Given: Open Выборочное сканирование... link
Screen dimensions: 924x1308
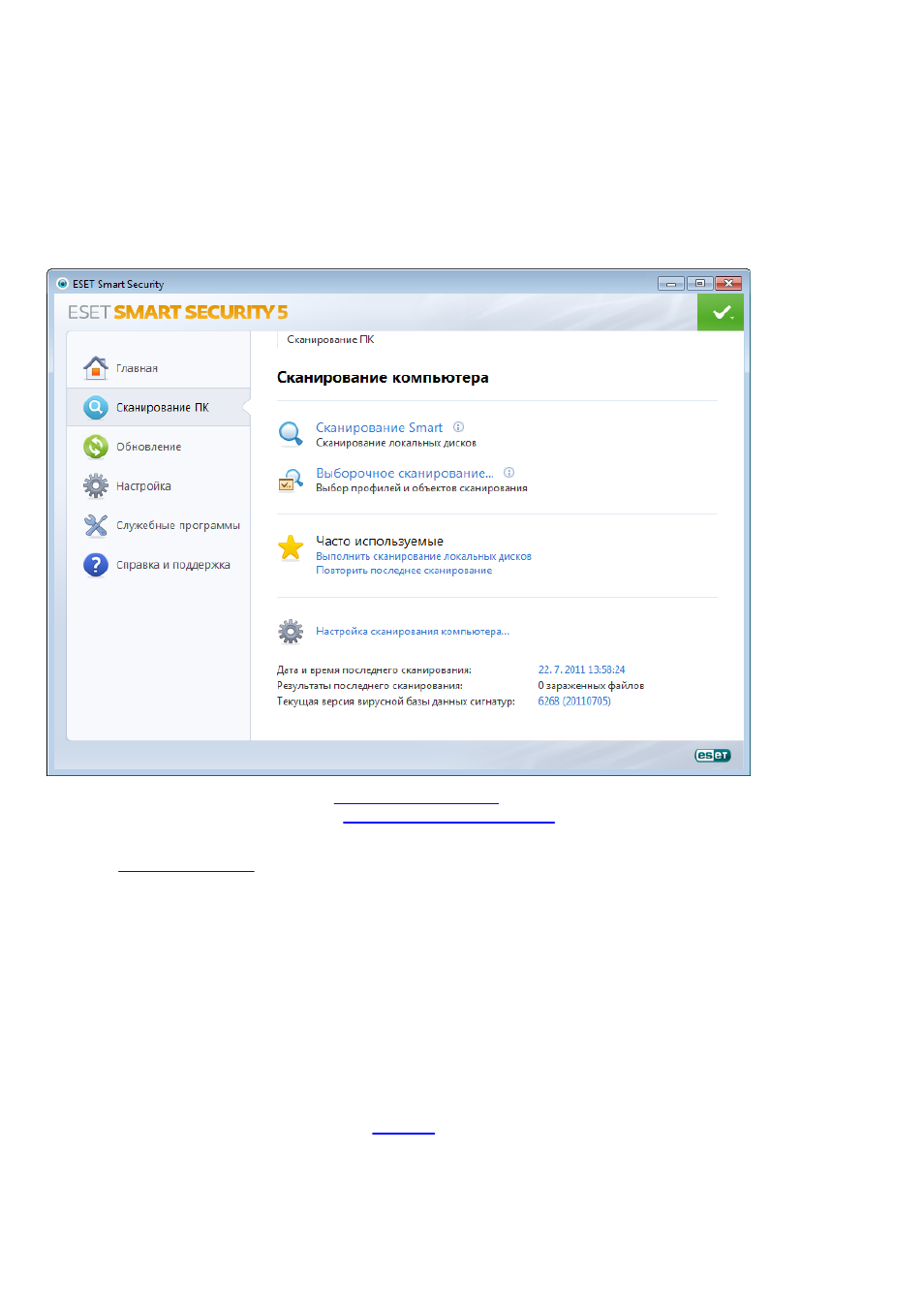Looking at the screenshot, I should pyautogui.click(x=405, y=473).
